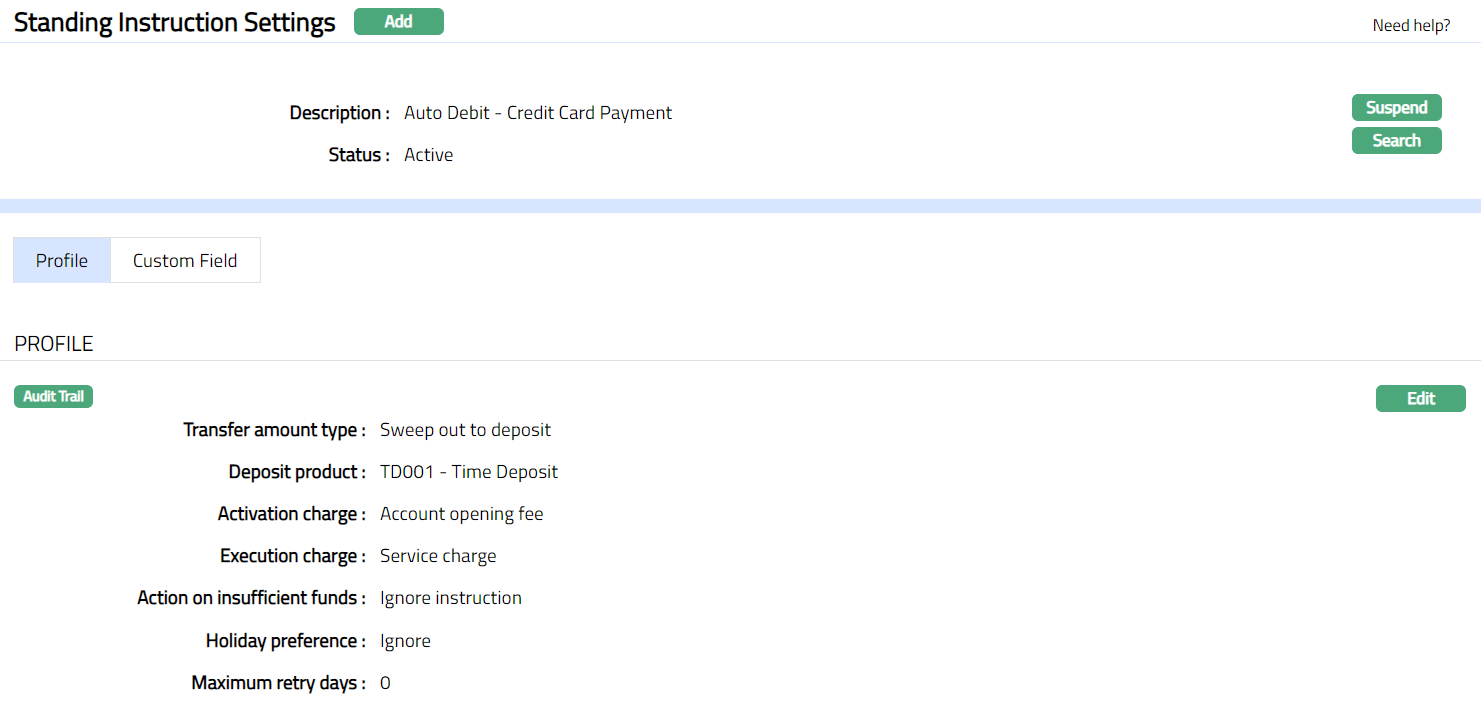The width and height of the screenshot is (1481, 708).
Task: Suspend this standing instruction
Action: 1396,108
